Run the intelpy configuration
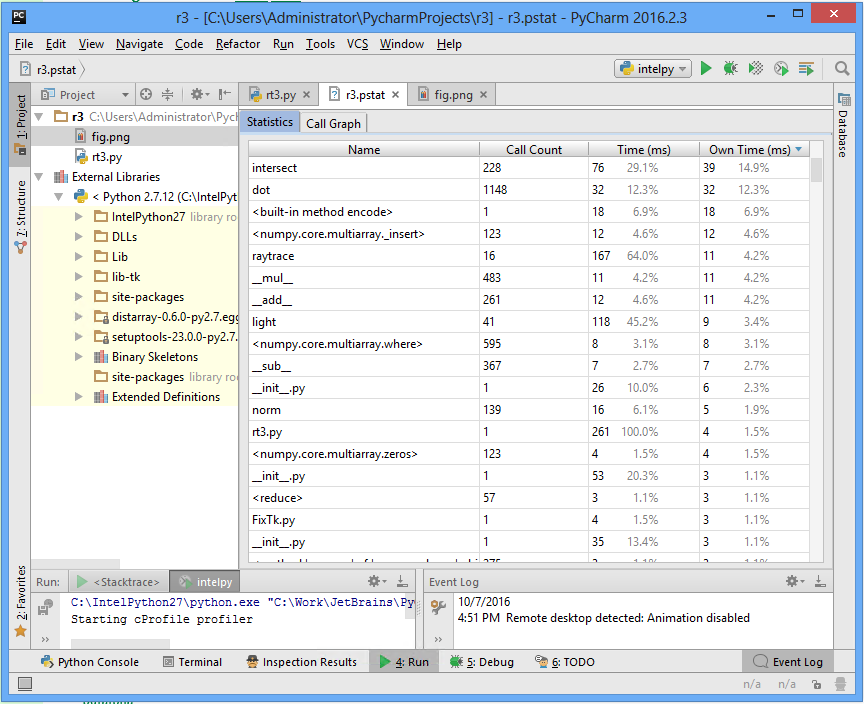Viewport: 864px width, 704px height. click(x=706, y=68)
